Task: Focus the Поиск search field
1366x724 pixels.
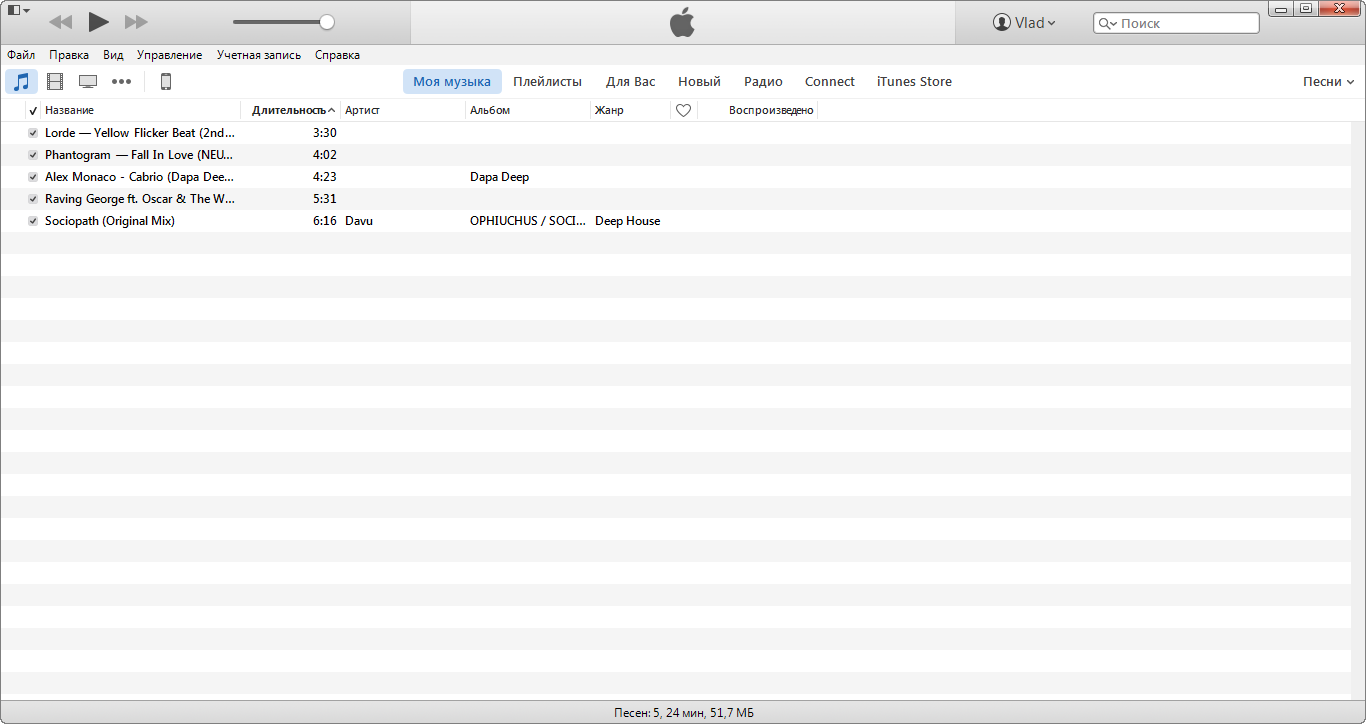Action: click(1176, 23)
